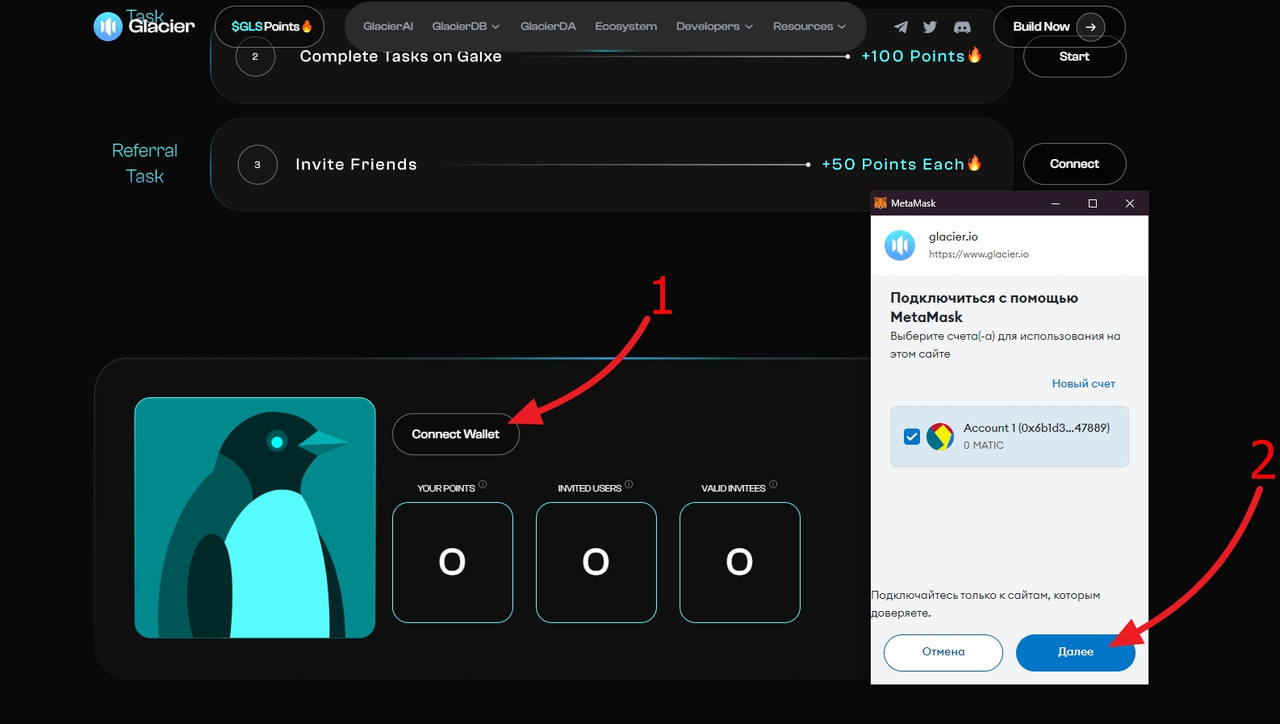Click the +50 Points Each text
Image resolution: width=1280 pixels, height=724 pixels.
click(893, 164)
